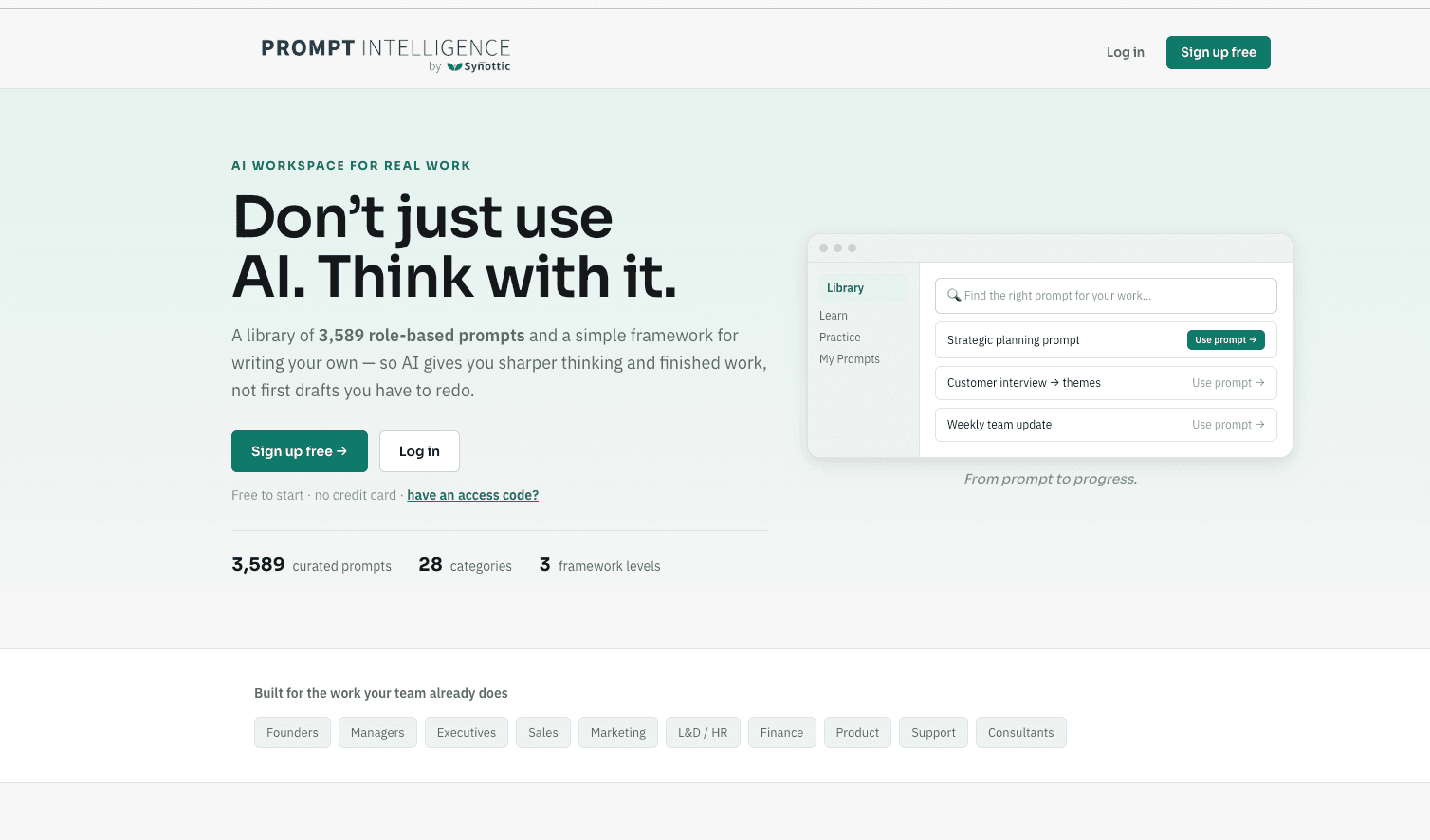The width and height of the screenshot is (1430, 840).
Task: Click the Product tag
Action: pyautogui.click(x=857, y=733)
